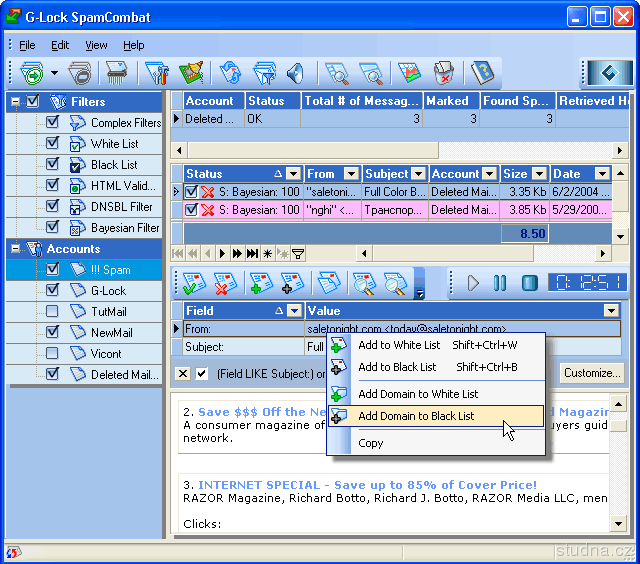This screenshot has width=640, height=564.
Task: Click the trash bin delete icon in toolbar
Action: click(x=443, y=73)
